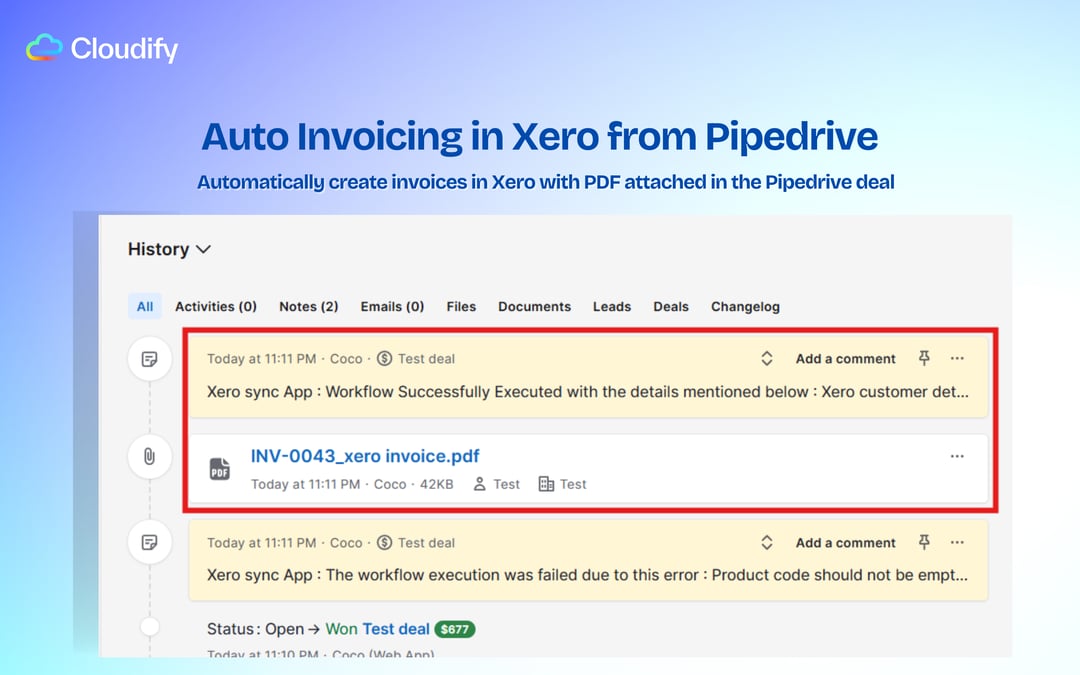Click the dollar icon beside Test deal
The width and height of the screenshot is (1080, 675).
pos(382,358)
